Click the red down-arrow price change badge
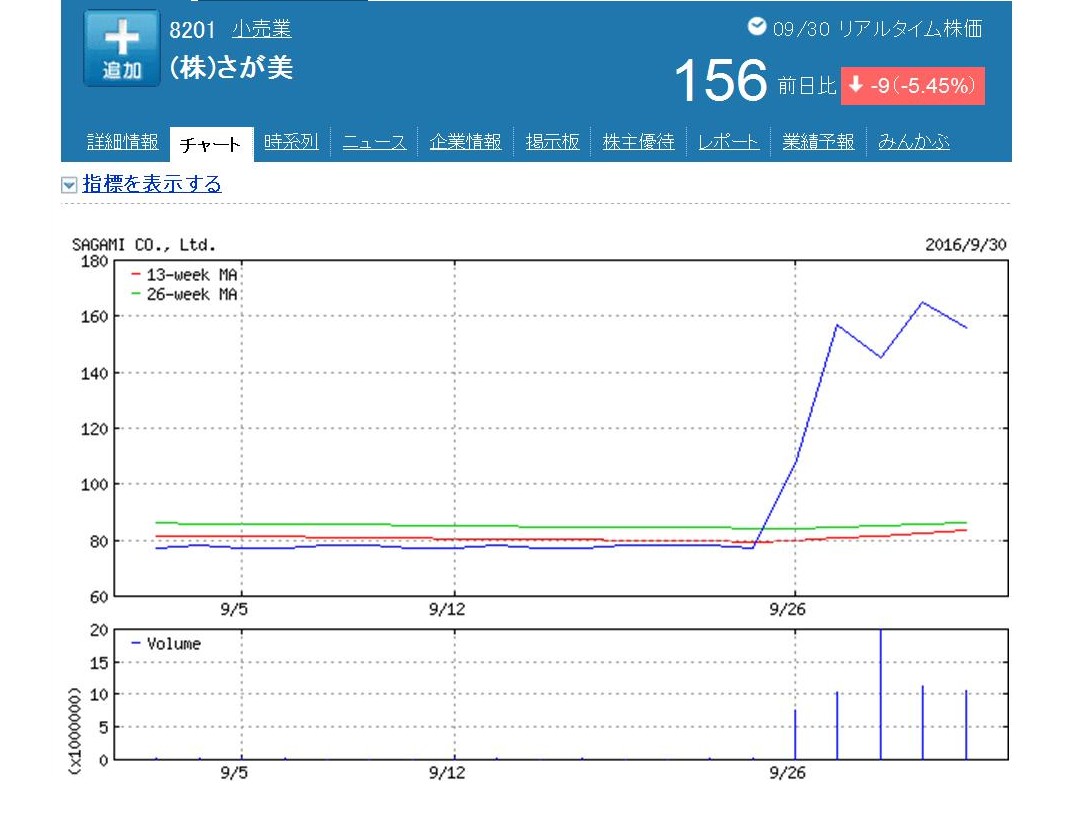This screenshot has height=817, width=1083. tap(912, 86)
